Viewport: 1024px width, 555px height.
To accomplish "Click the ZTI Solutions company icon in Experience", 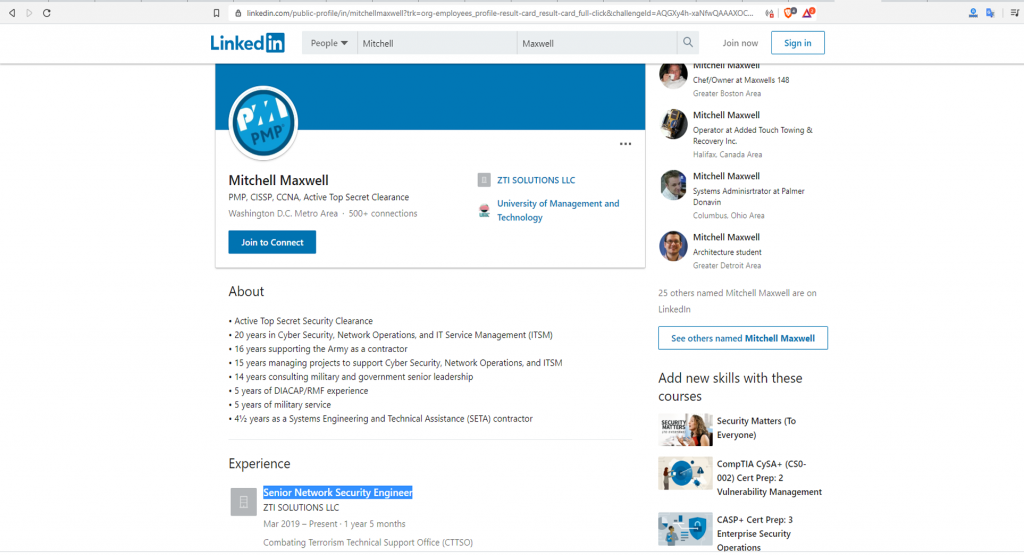I will click(244, 502).
